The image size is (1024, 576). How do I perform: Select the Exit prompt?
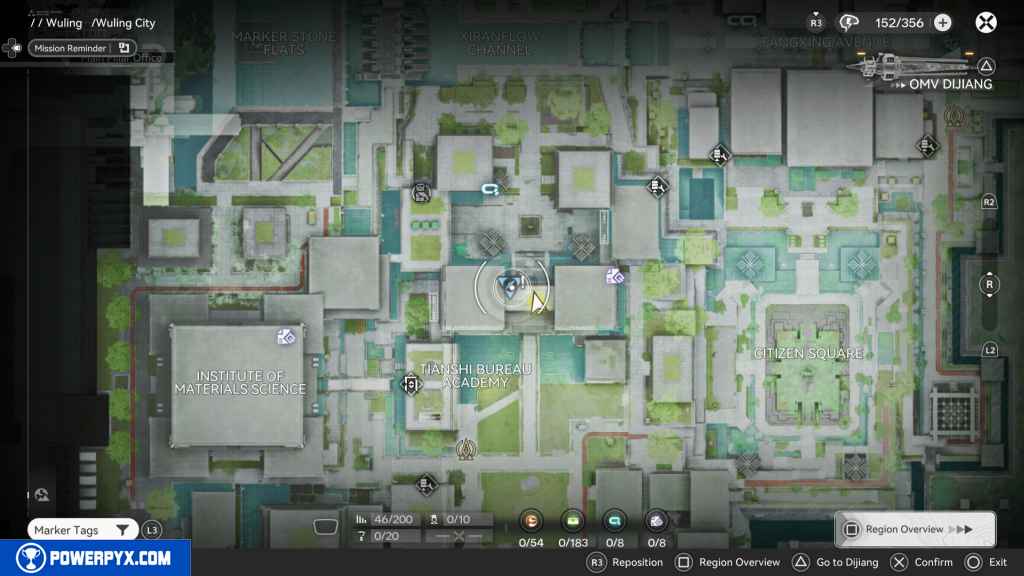coord(985,562)
